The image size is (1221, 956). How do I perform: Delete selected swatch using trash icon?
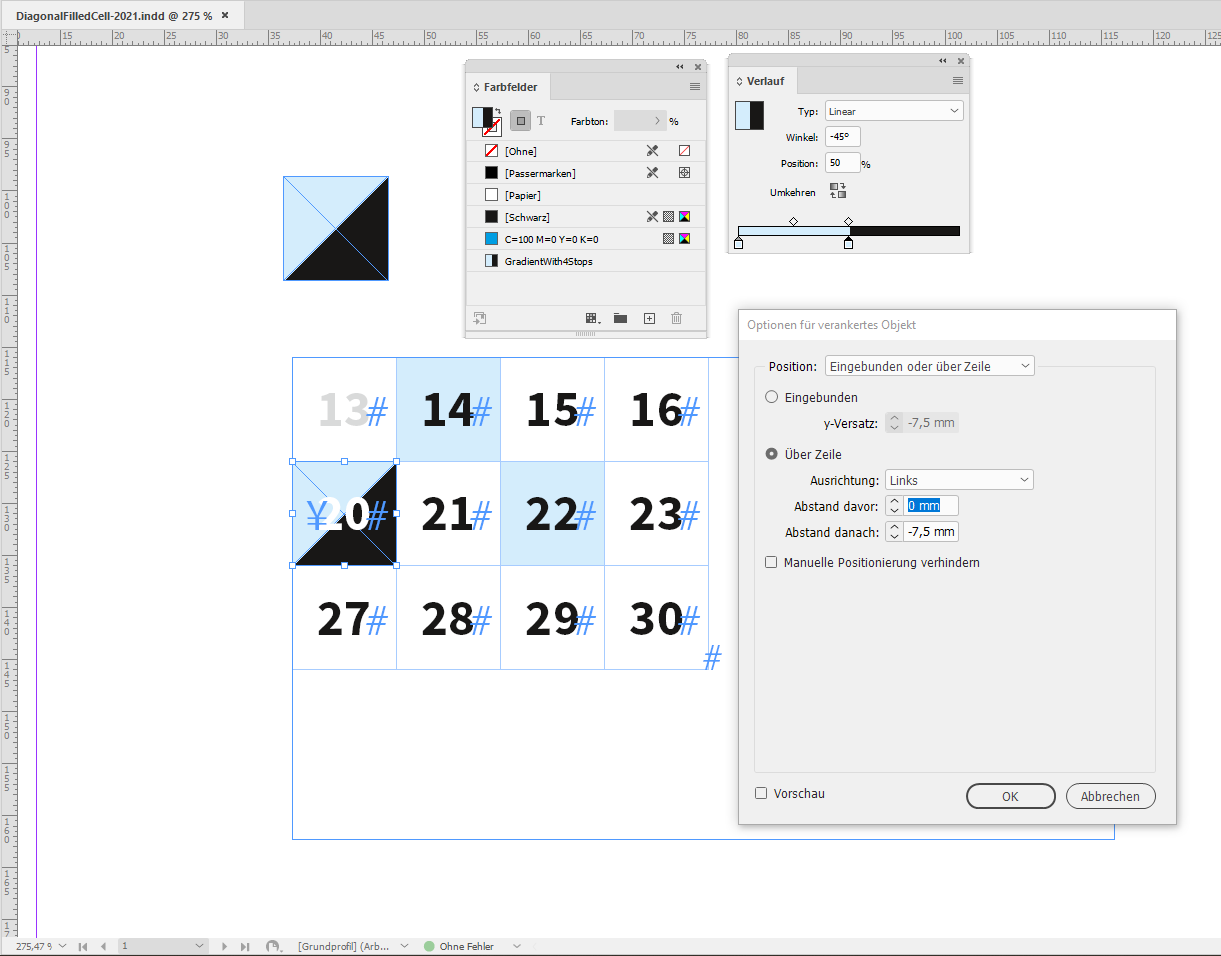676,318
